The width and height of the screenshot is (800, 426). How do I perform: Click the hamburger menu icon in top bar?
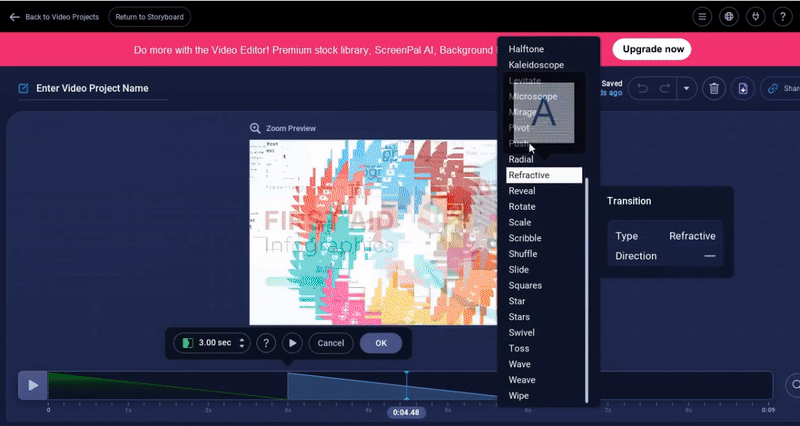704,17
